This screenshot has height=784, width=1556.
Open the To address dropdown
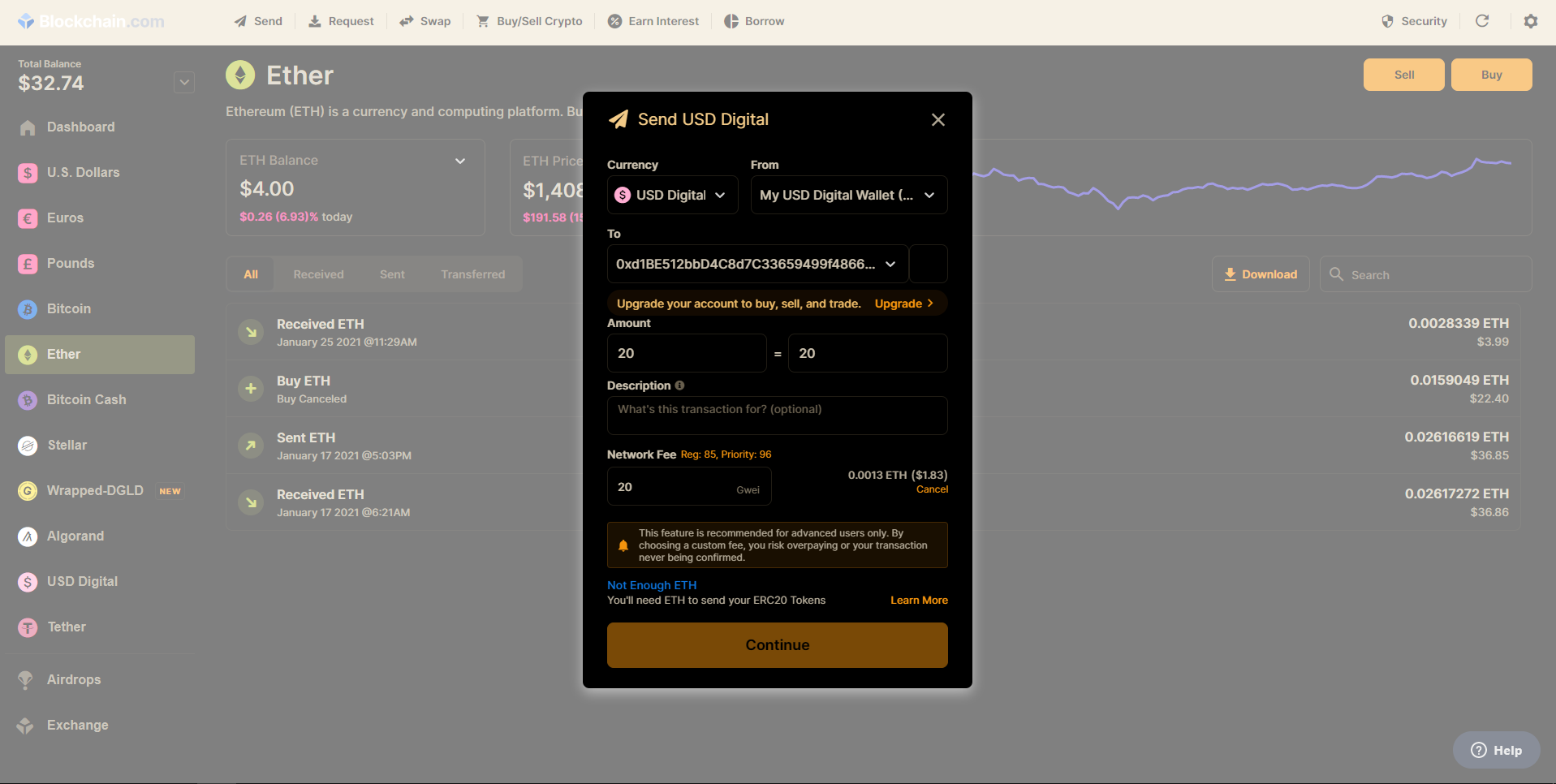(758, 264)
